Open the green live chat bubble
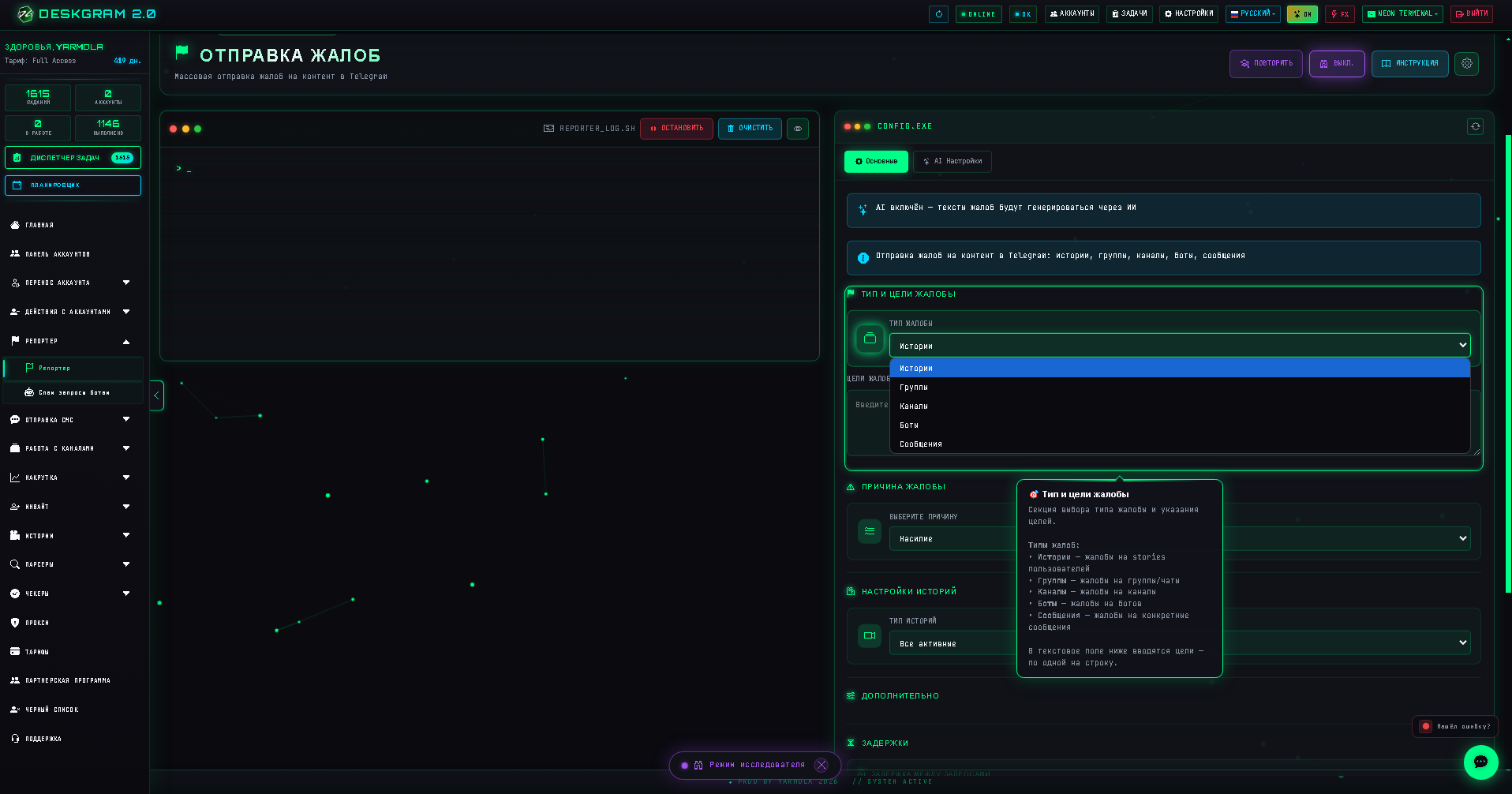The image size is (1512, 794). [x=1480, y=762]
